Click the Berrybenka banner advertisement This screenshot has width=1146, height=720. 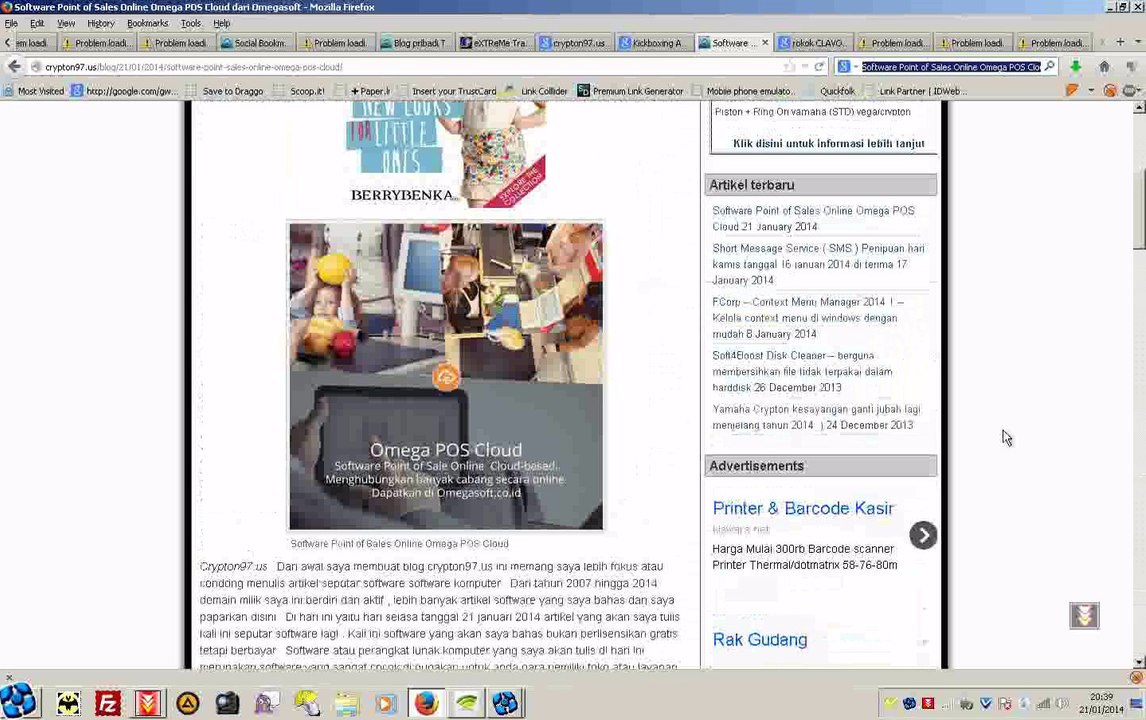coord(446,154)
